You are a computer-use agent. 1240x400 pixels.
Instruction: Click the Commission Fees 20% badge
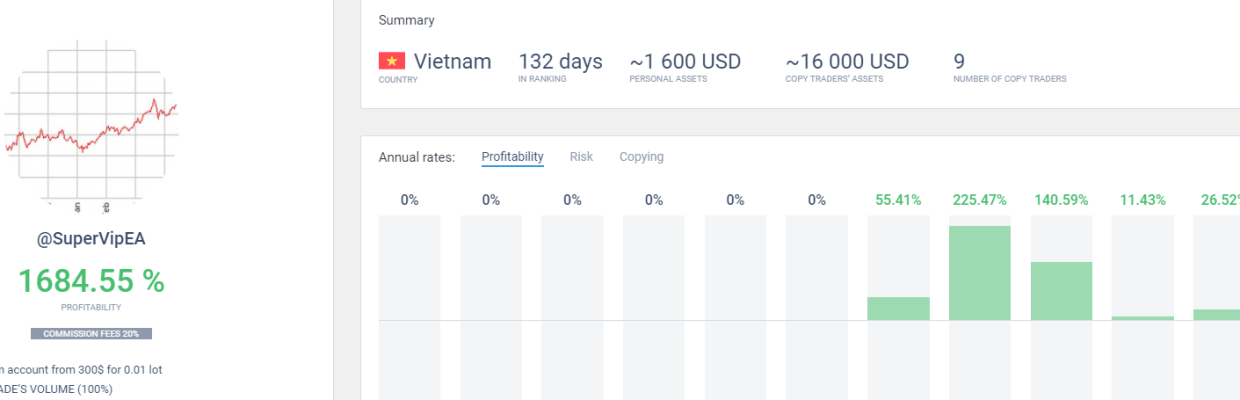pyautogui.click(x=91, y=333)
